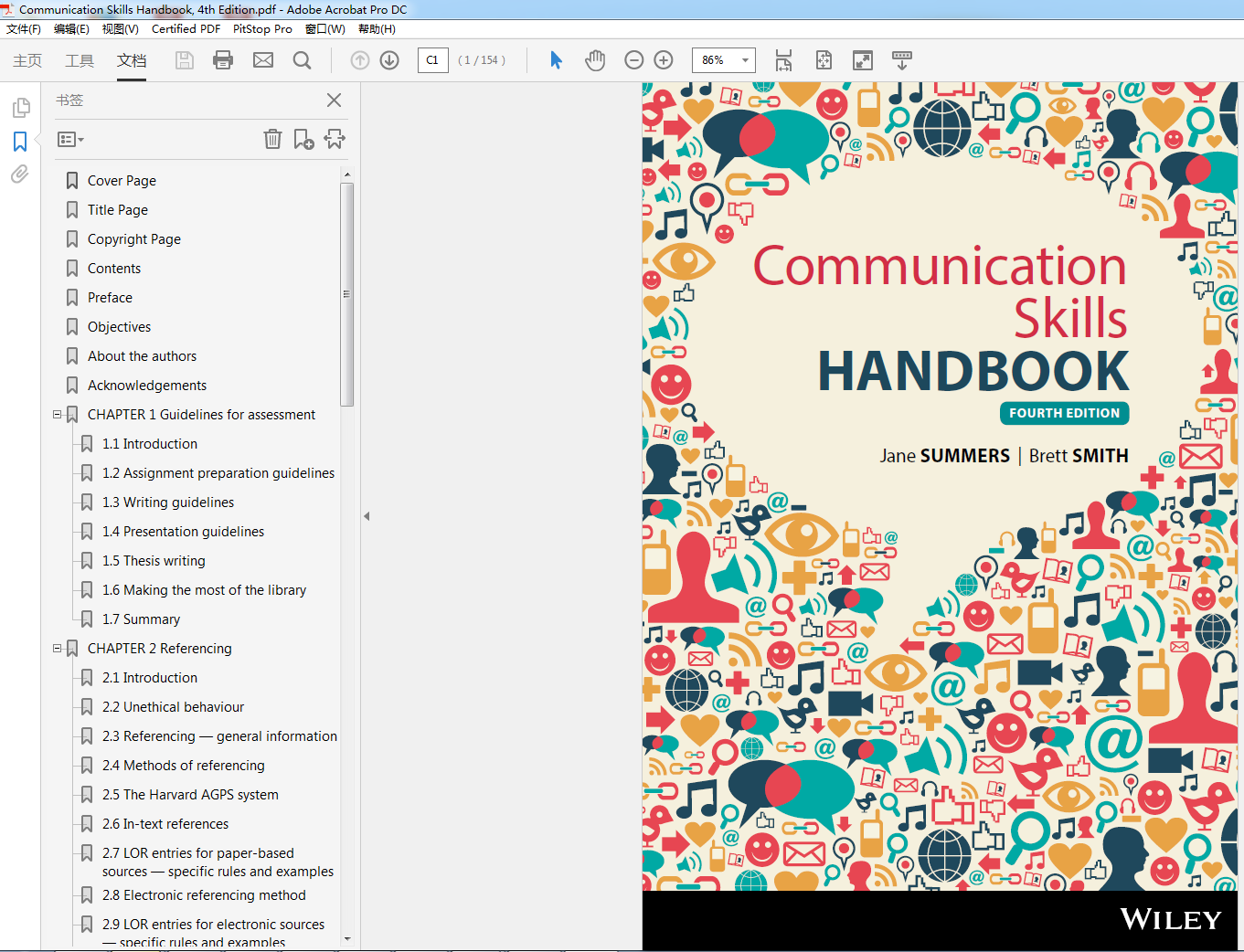The image size is (1244, 952).
Task: Open the 窗口(W) menu
Action: pyautogui.click(x=324, y=29)
